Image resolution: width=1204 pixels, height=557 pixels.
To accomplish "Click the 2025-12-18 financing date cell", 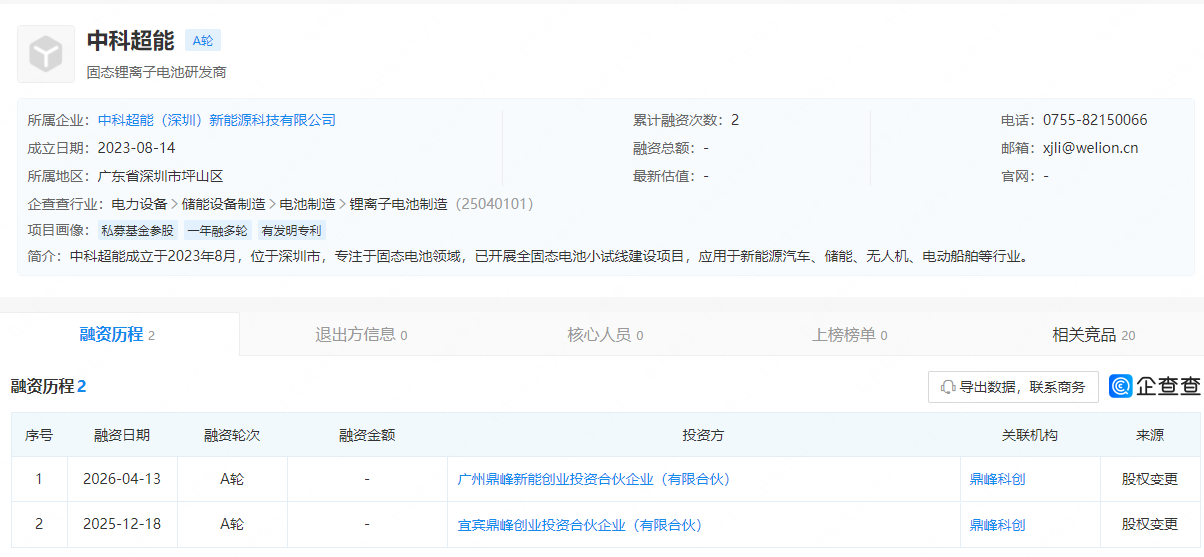I will point(122,525).
